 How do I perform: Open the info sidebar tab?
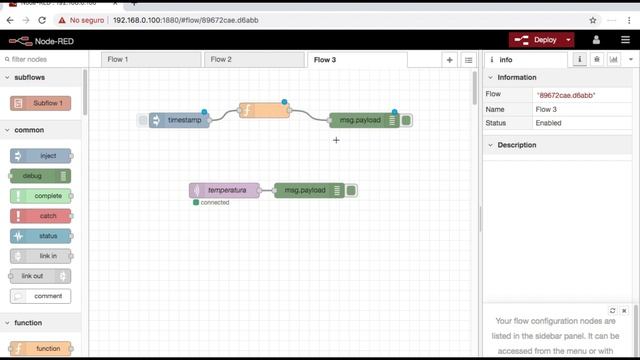(526, 60)
